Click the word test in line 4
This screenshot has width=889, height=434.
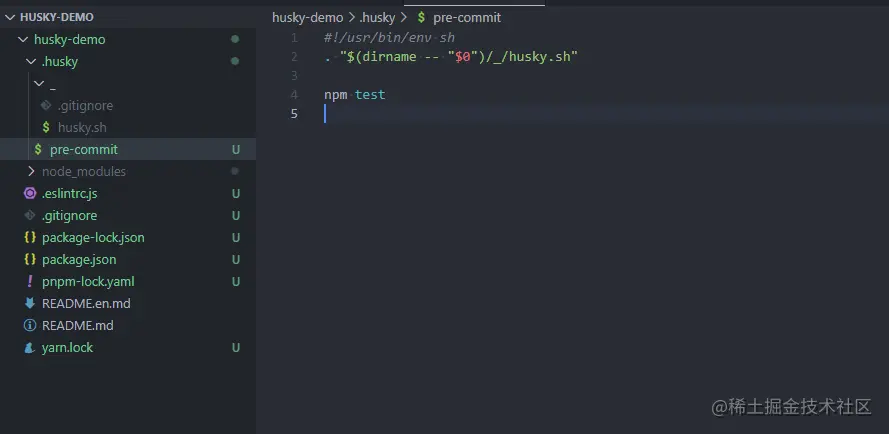[370, 95]
